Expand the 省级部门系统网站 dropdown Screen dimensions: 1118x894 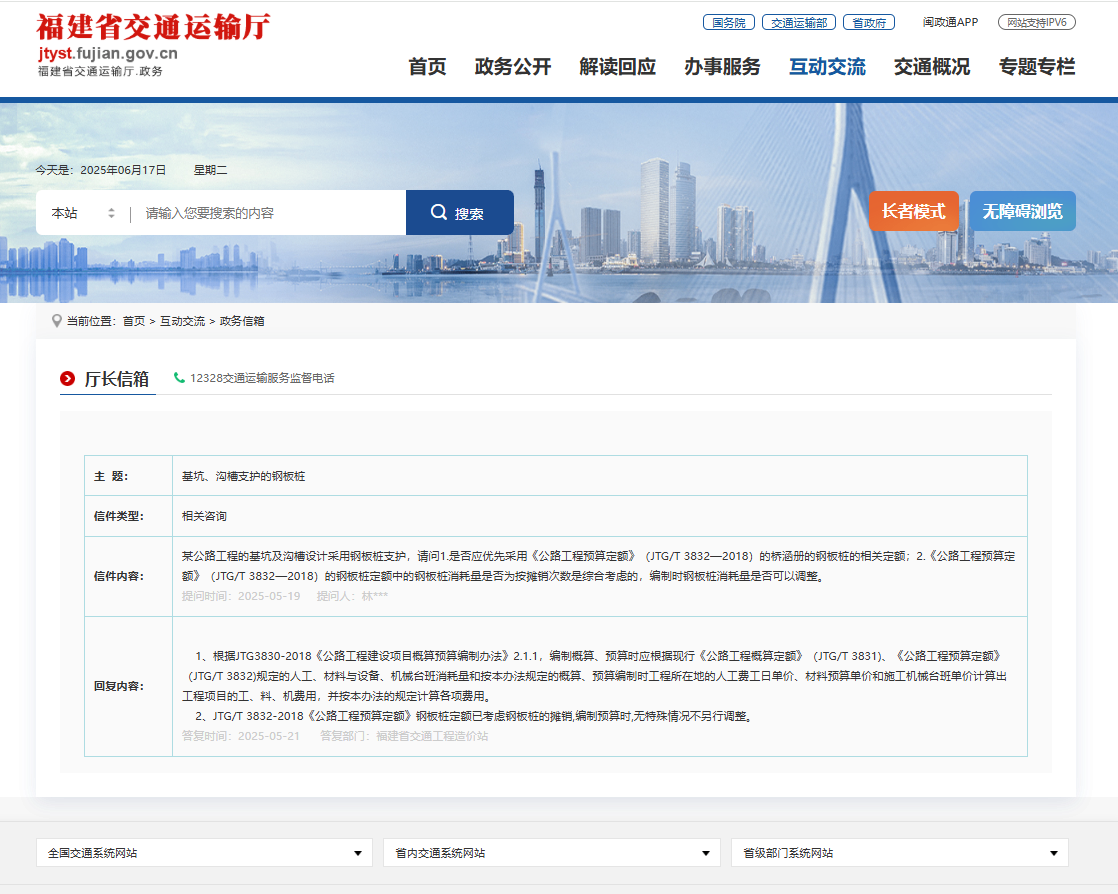tap(899, 853)
